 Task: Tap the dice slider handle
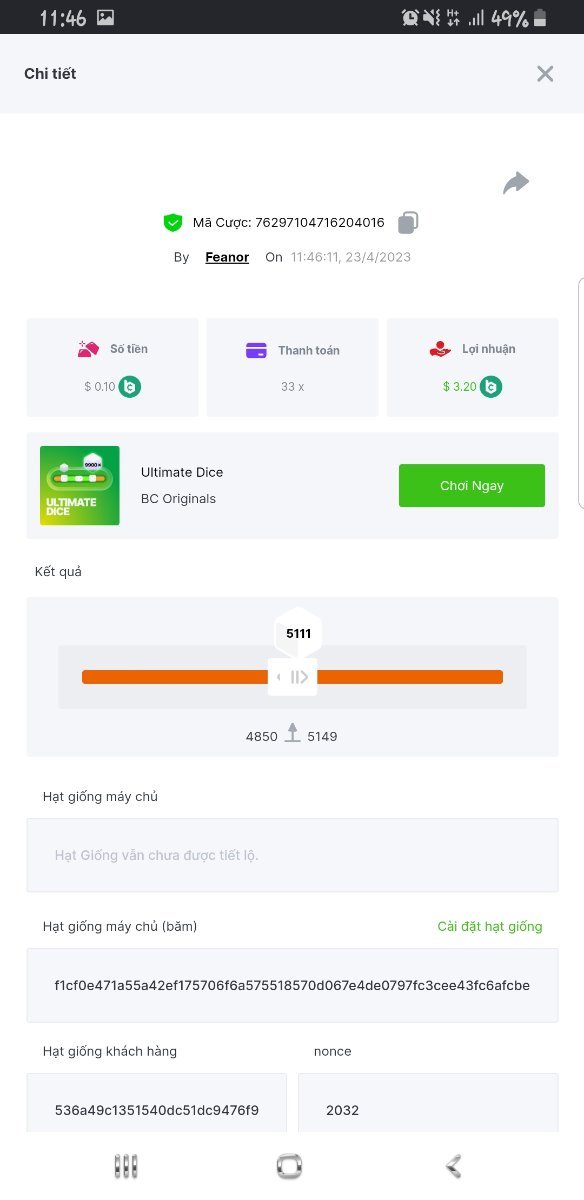[293, 677]
